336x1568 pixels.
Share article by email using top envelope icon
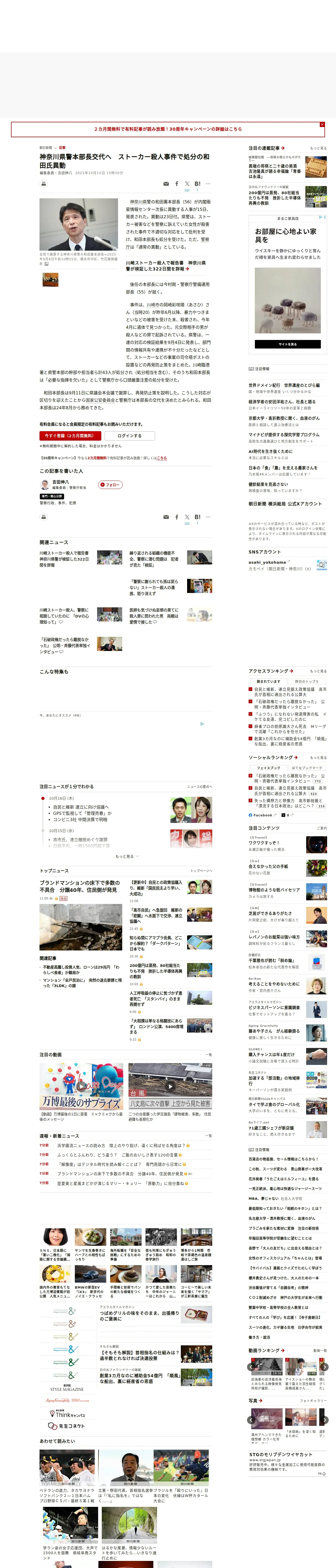(x=166, y=184)
